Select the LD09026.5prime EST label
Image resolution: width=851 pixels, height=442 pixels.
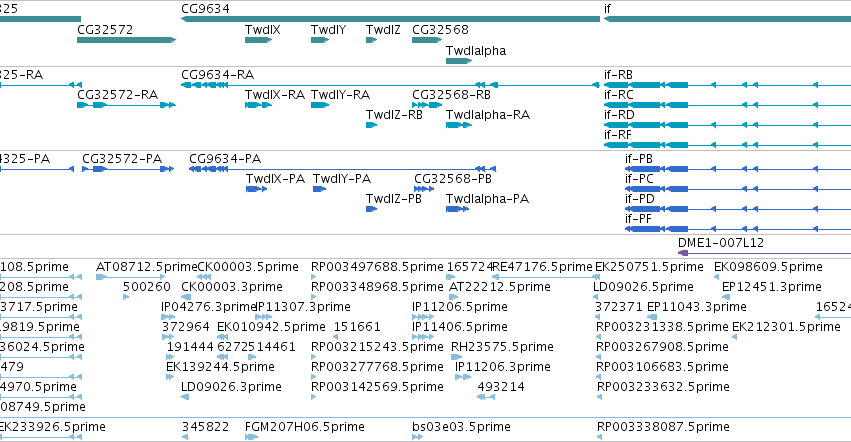pos(643,287)
